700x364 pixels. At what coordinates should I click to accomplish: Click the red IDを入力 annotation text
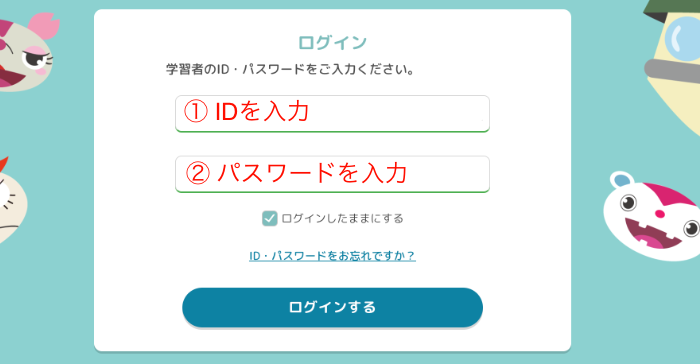point(262,112)
